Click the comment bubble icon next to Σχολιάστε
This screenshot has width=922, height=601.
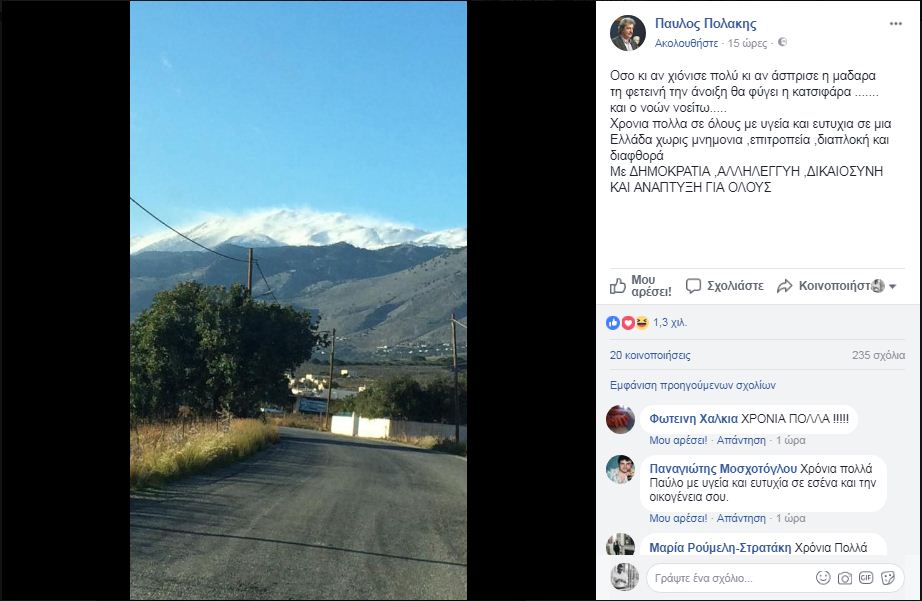(x=694, y=286)
